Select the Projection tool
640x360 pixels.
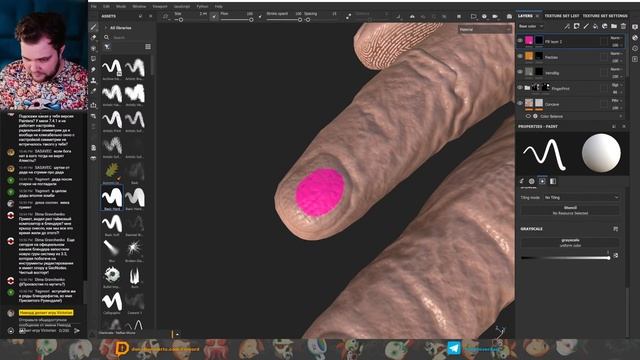point(93,49)
